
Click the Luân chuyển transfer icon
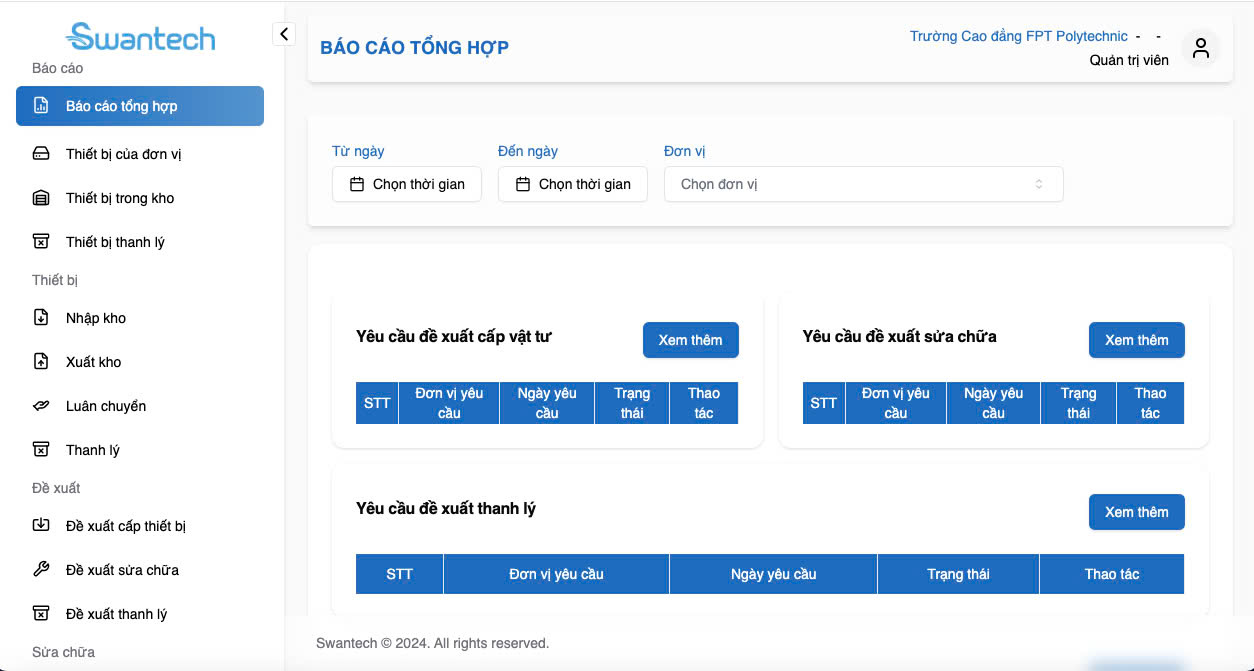(x=41, y=406)
